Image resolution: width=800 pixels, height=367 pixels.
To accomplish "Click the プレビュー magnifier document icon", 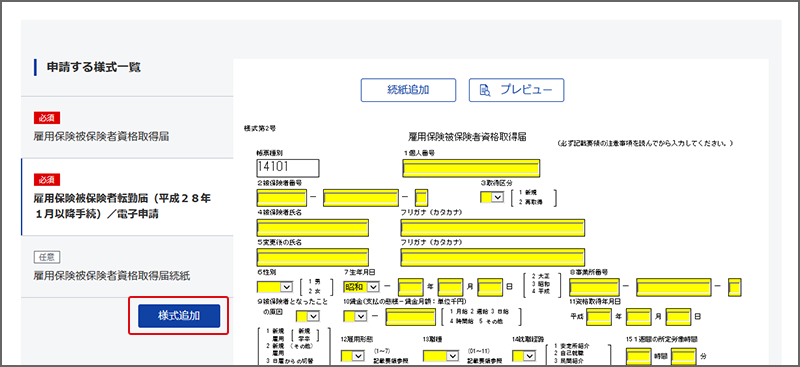I will click(x=485, y=91).
